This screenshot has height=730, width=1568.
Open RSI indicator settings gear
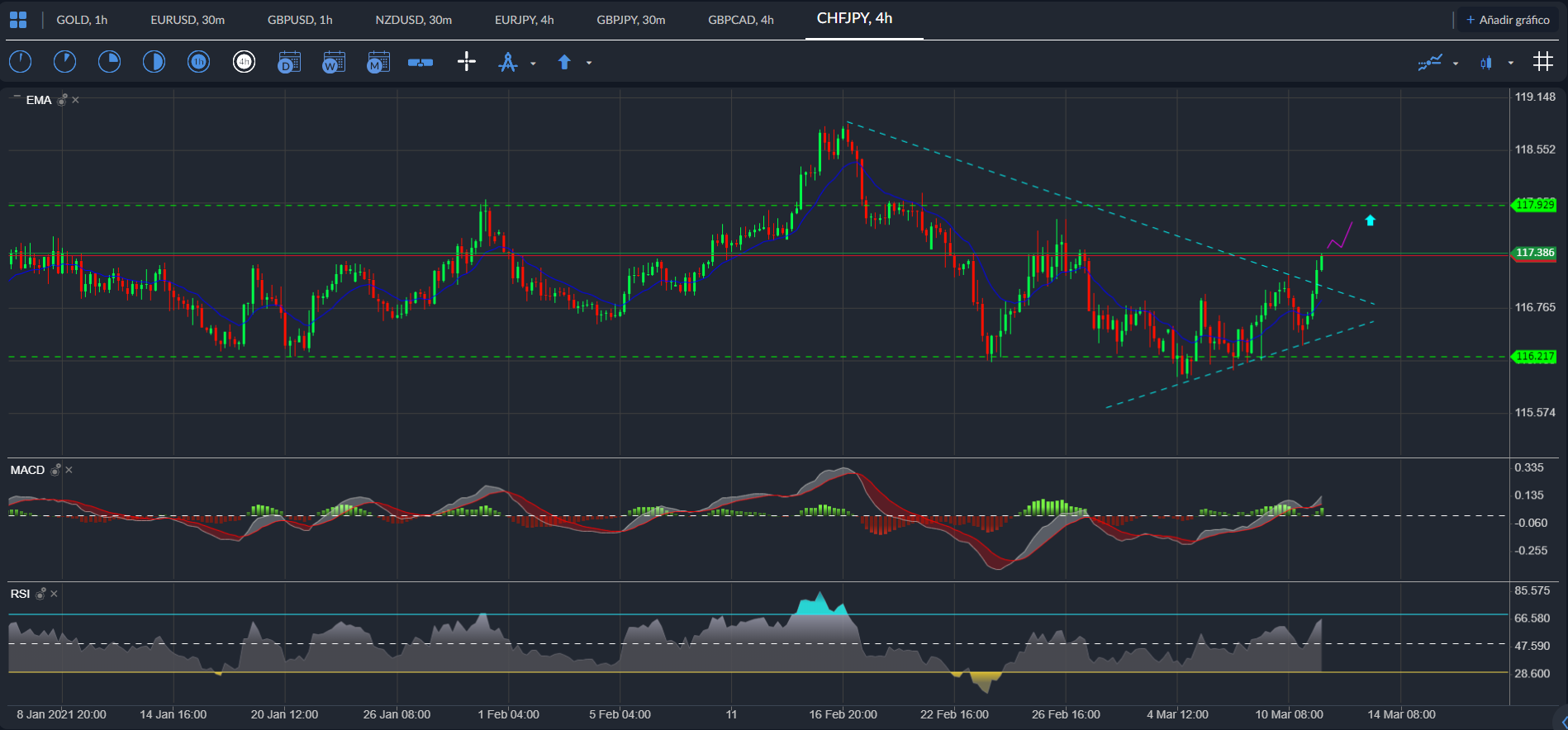click(x=40, y=594)
